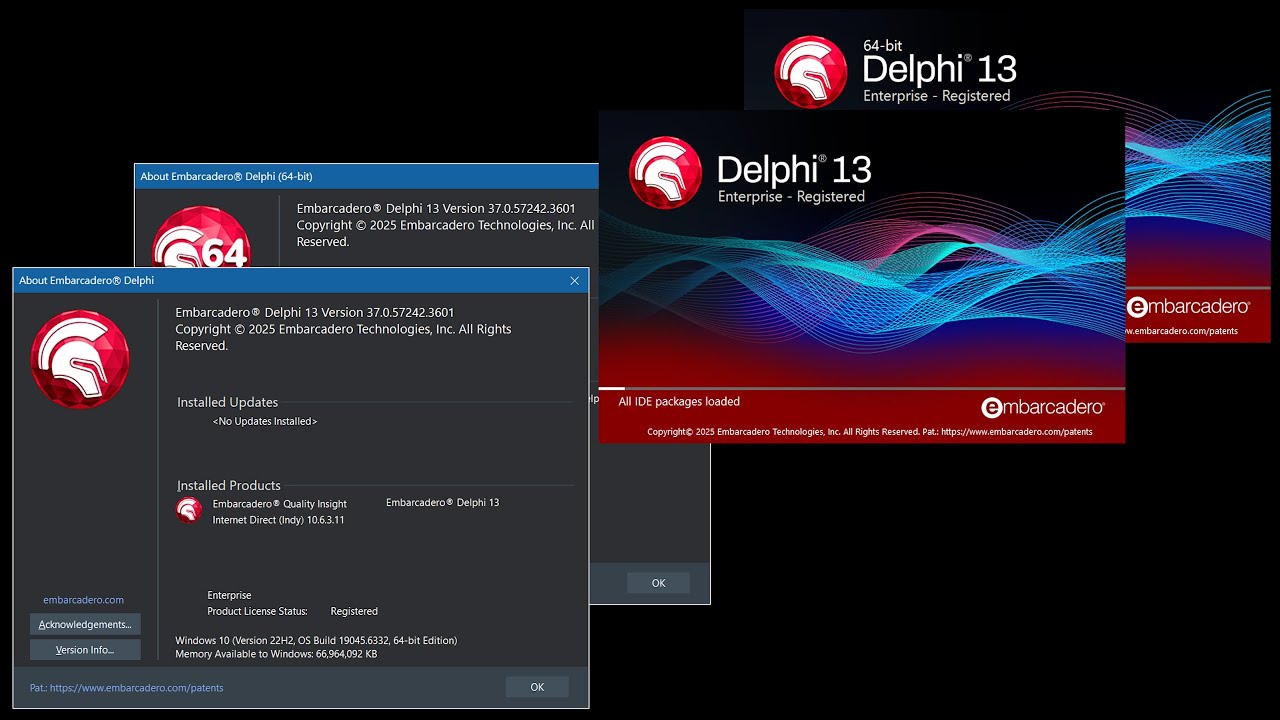Click the 'About Embarcadero® Delphi (64-bit)' title bar
This screenshot has height=720, width=1280.
pos(366,176)
